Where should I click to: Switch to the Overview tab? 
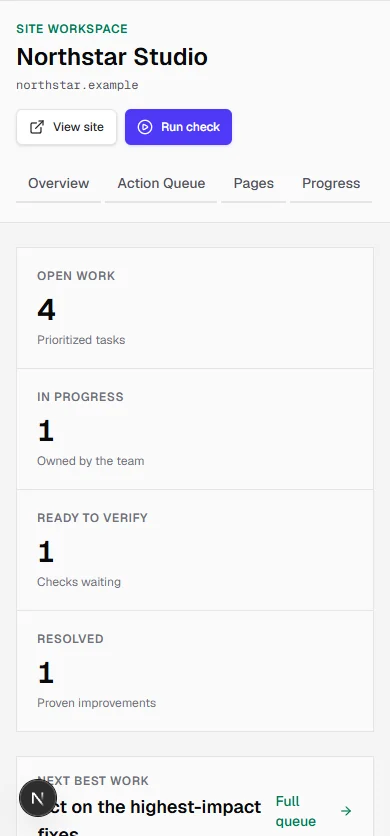[59, 183]
